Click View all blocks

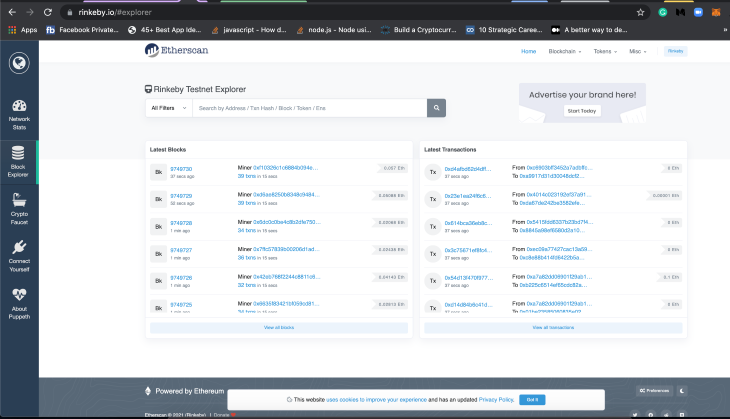278,327
